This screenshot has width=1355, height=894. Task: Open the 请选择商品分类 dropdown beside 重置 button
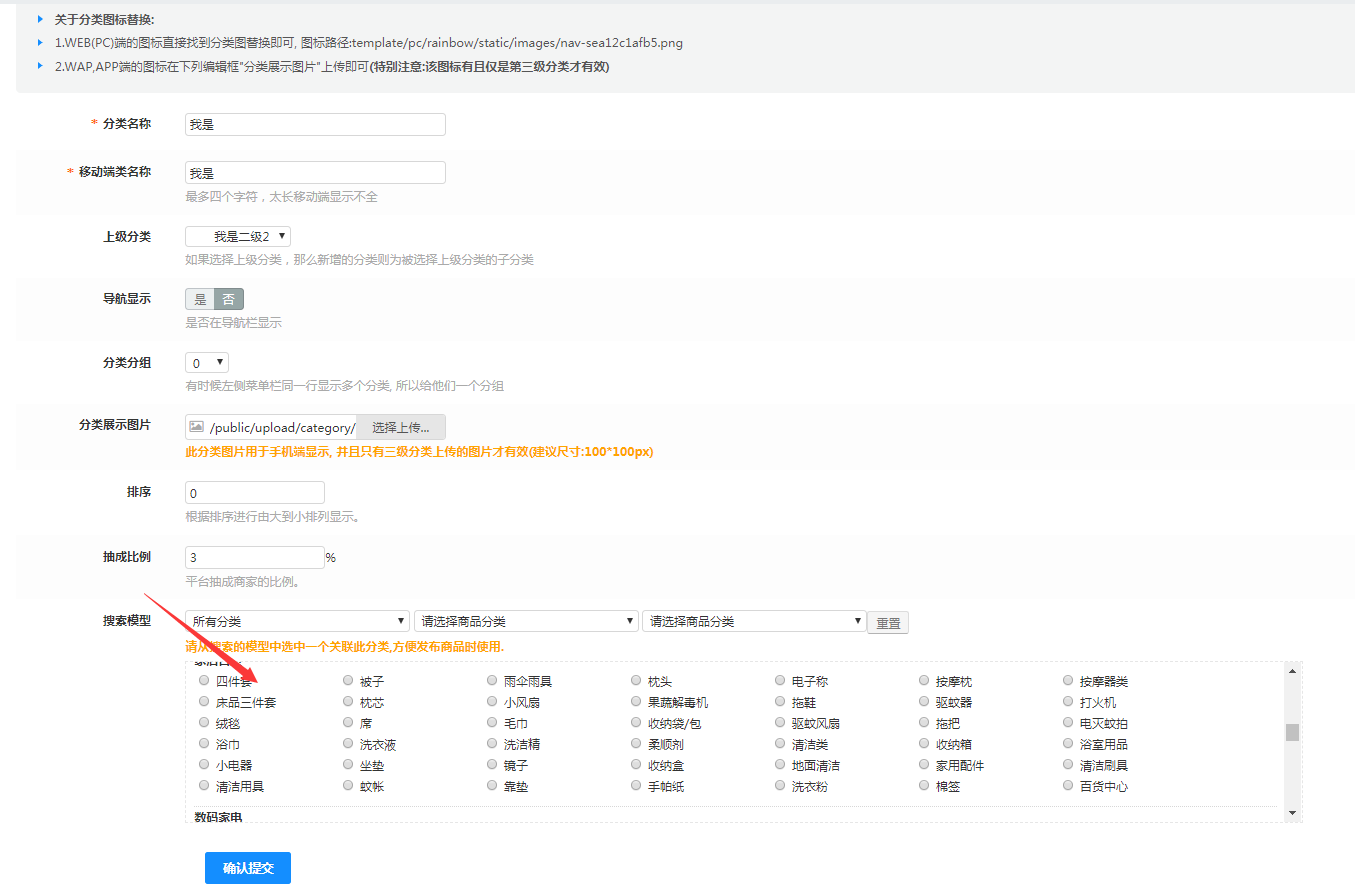tap(754, 621)
